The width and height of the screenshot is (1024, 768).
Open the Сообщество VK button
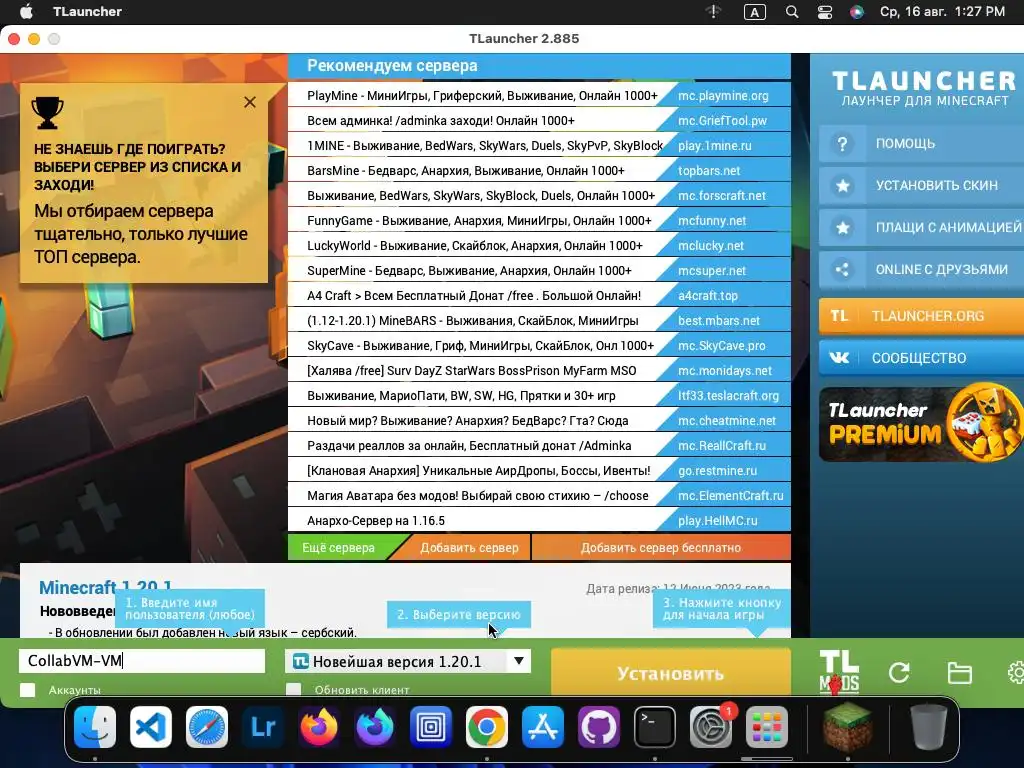[921, 358]
